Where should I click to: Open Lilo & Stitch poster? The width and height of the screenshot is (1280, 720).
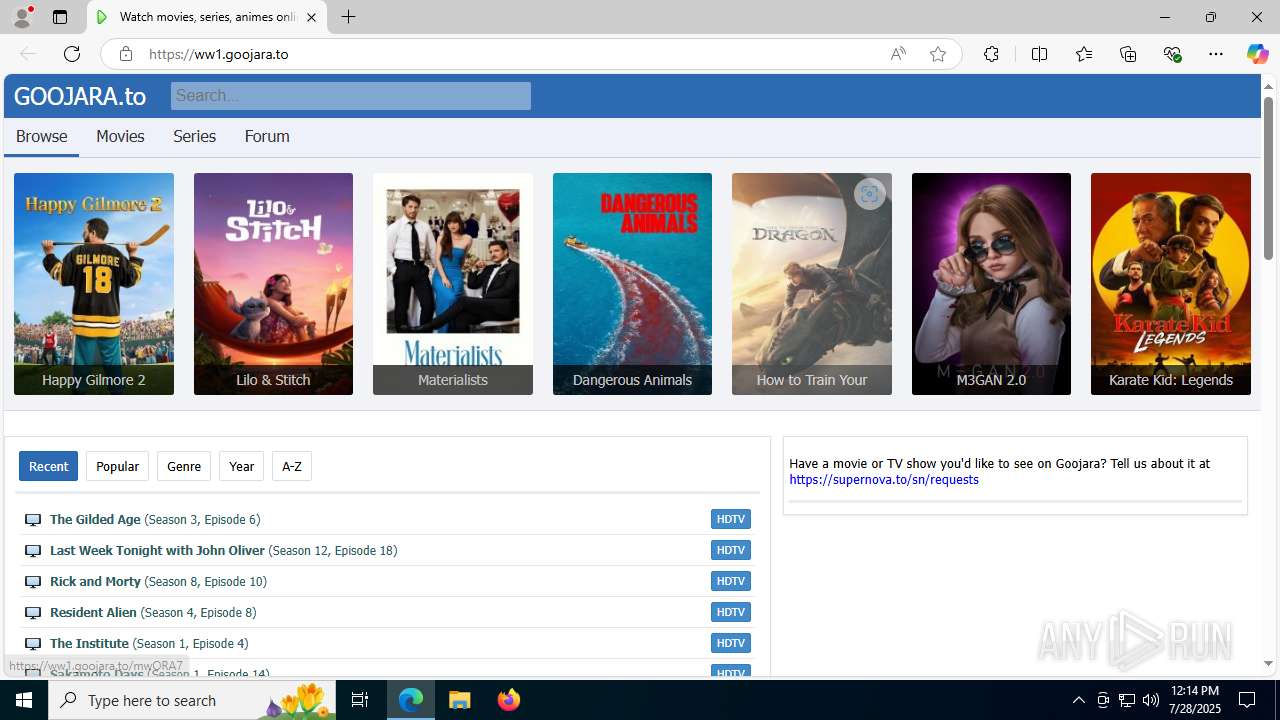[x=273, y=284]
